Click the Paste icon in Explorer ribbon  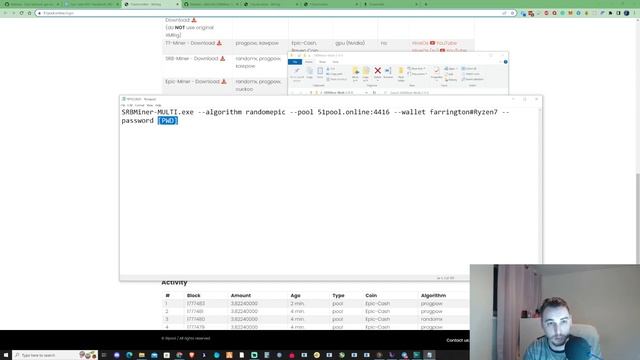[320, 73]
